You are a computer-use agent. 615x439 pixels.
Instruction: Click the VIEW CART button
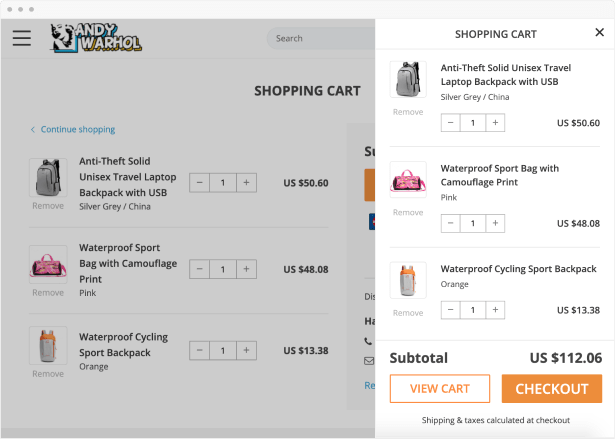[439, 389]
